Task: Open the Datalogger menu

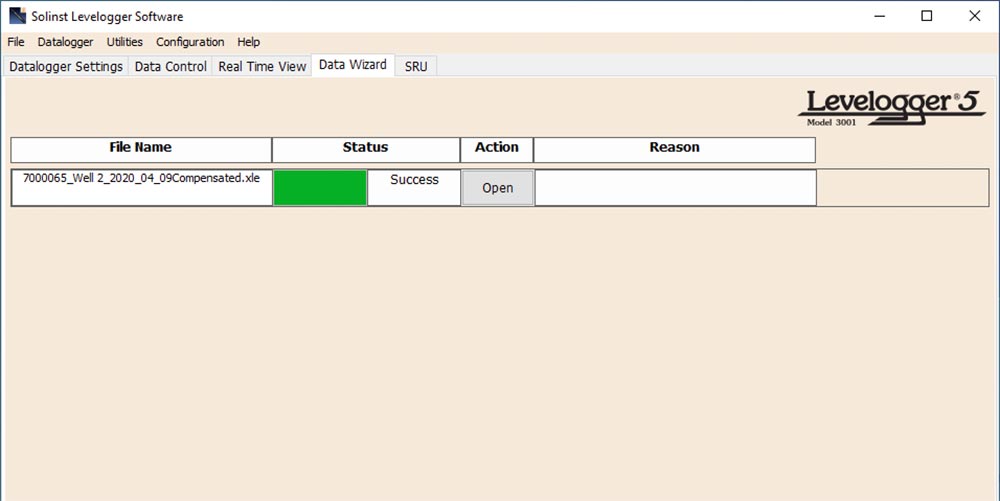Action: (x=65, y=42)
